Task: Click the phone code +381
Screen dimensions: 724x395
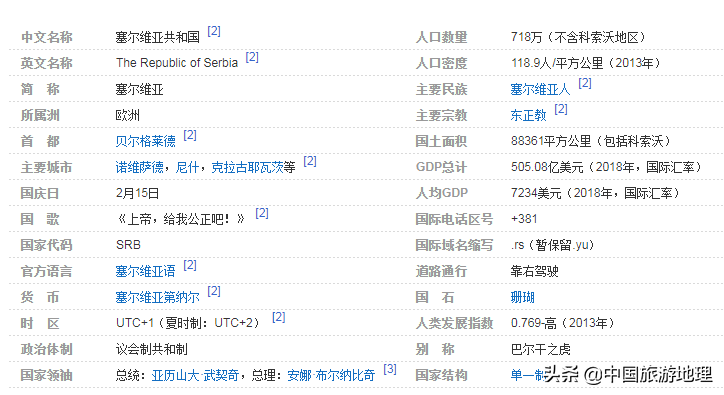Action: (524, 219)
